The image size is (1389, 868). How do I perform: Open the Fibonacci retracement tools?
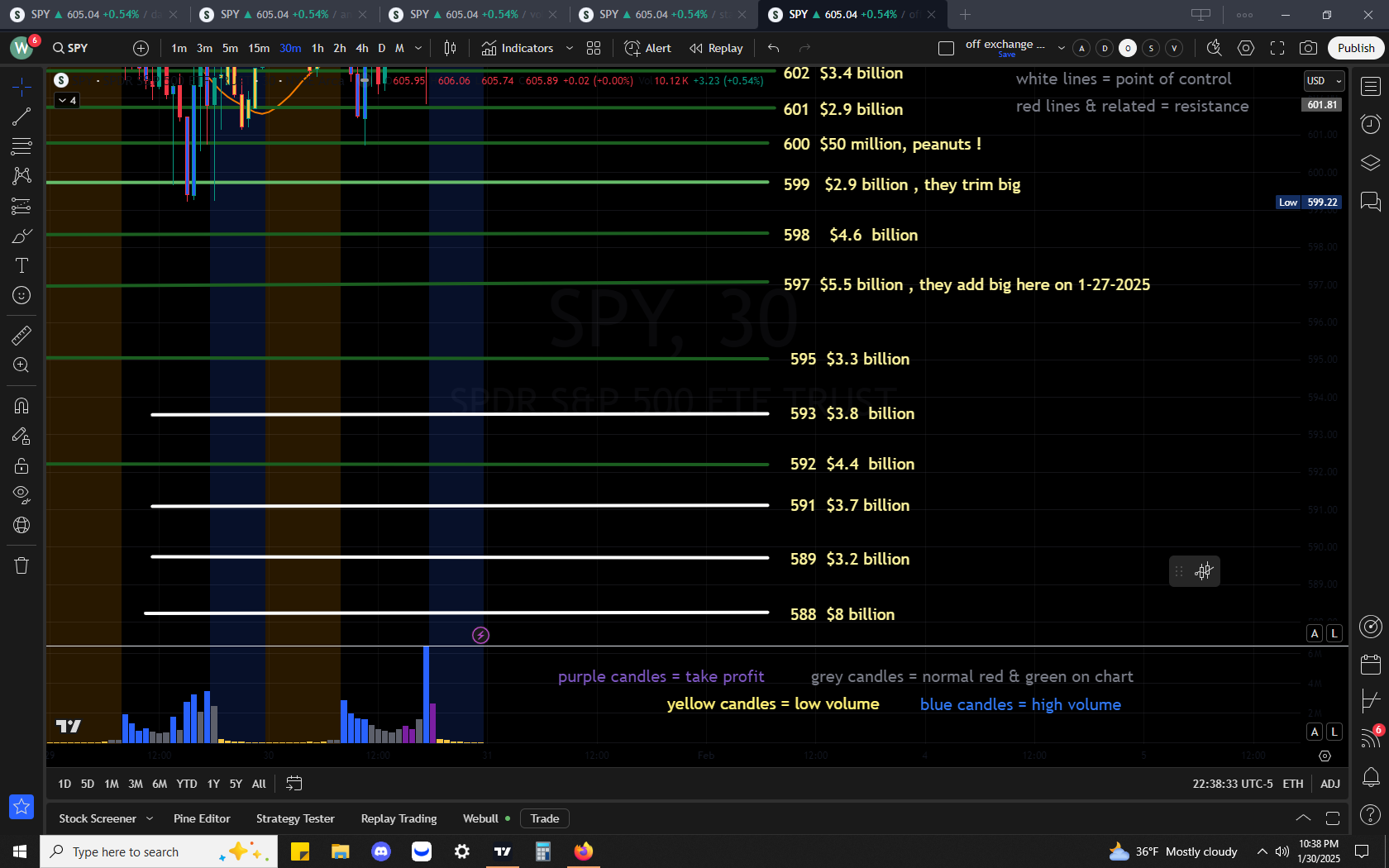click(x=21, y=146)
